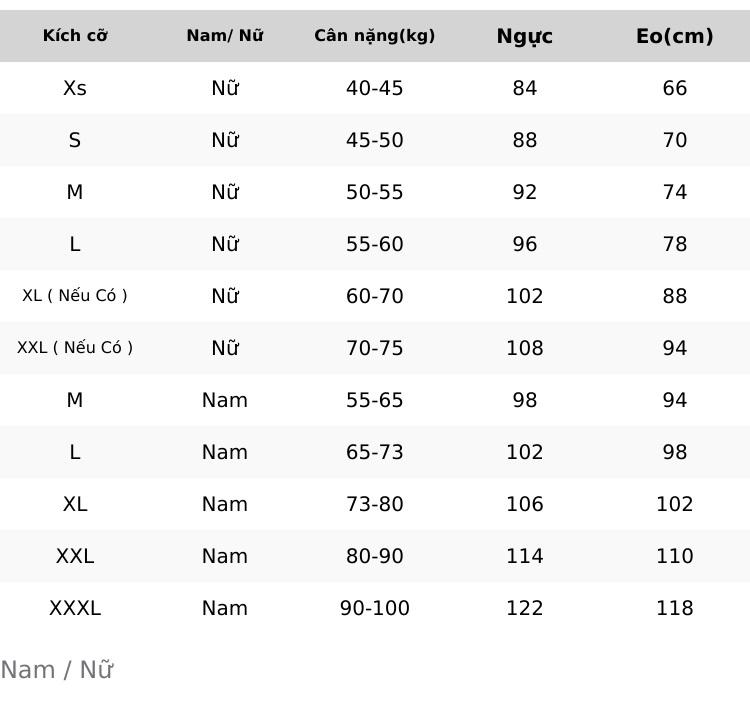The width and height of the screenshot is (750, 706).
Task: Select the XL ( Nếu Có ) size cell
Action: point(75,296)
